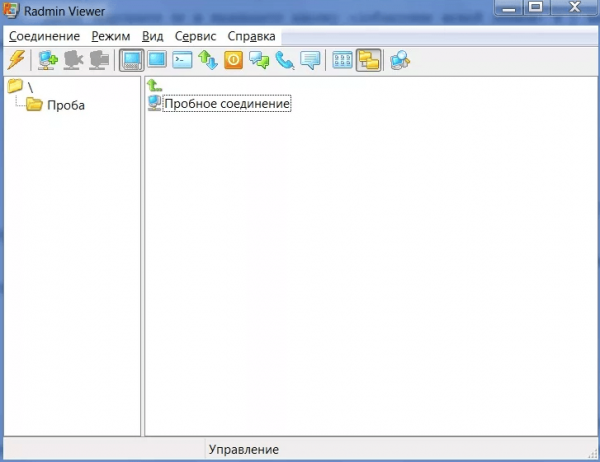
Task: Select File Transfer mode icon
Action: coord(208,60)
